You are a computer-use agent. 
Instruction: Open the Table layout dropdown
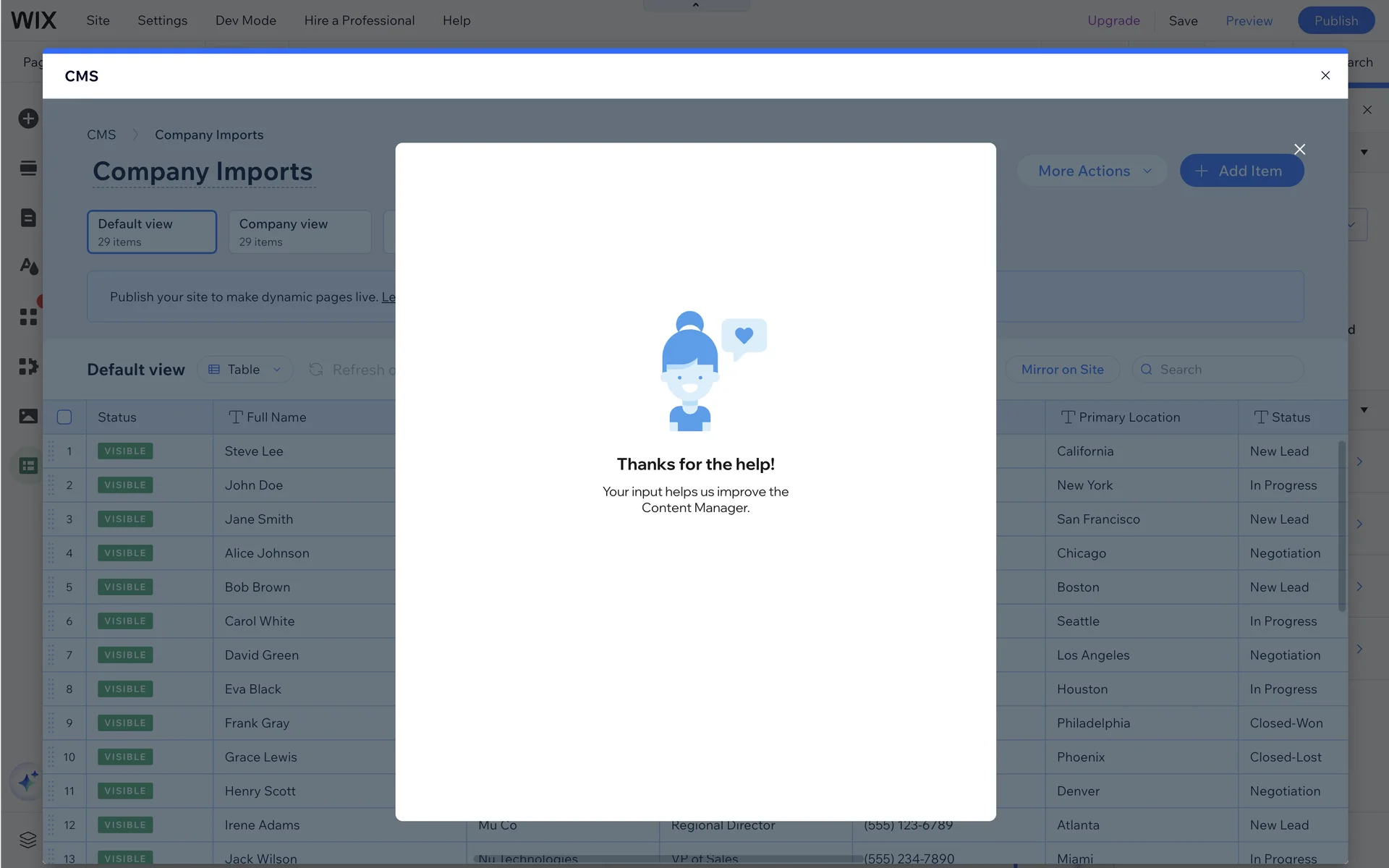(245, 370)
